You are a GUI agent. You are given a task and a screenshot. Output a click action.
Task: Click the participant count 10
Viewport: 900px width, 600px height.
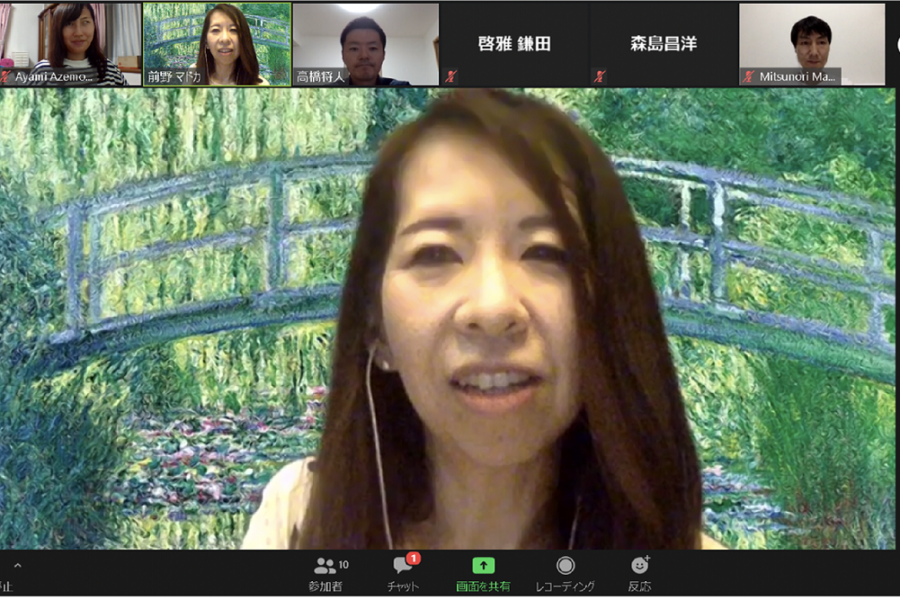343,565
